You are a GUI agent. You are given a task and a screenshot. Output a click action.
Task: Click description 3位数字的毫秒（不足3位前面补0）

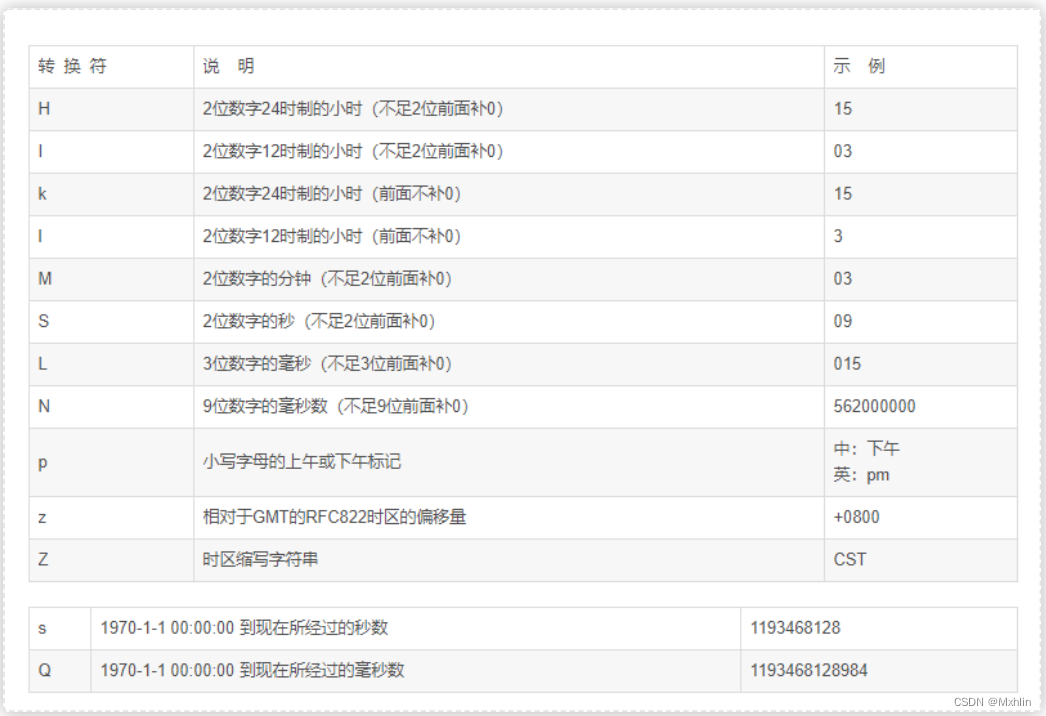point(328,364)
